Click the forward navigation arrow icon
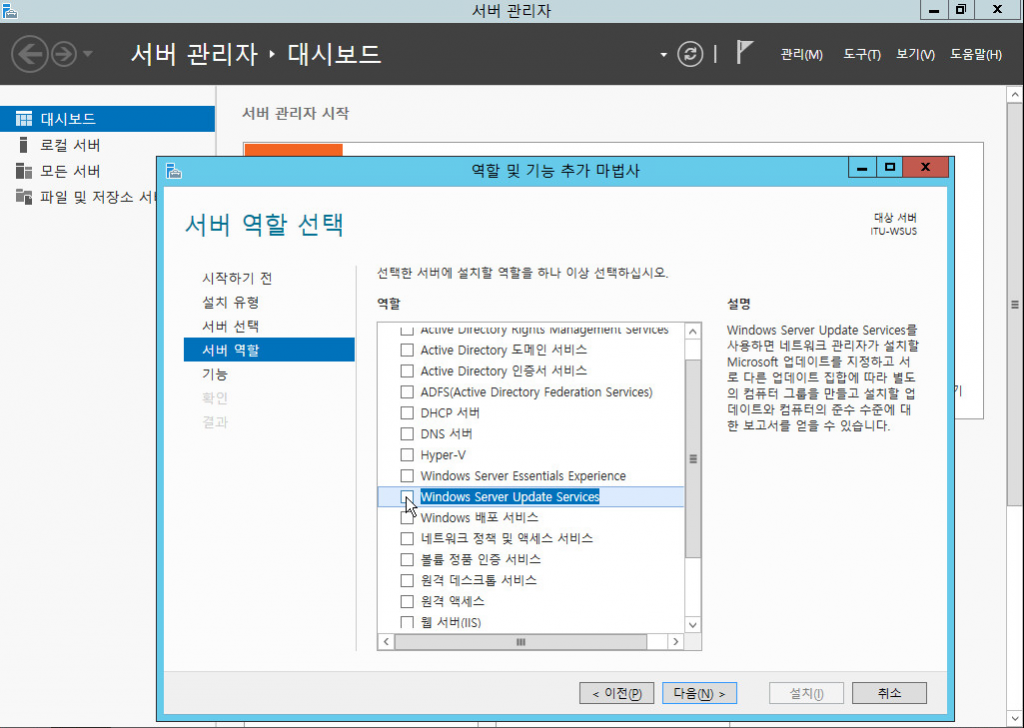Image resolution: width=1024 pixels, height=728 pixels. tap(64, 54)
